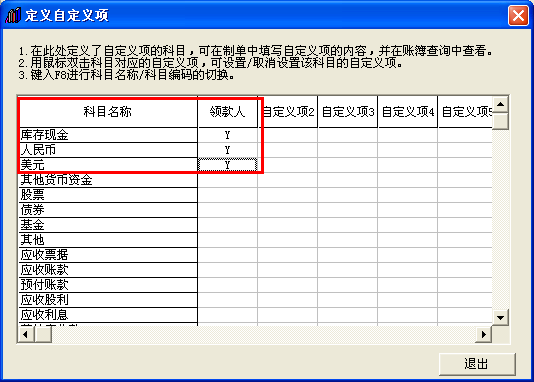Select the 债券 row

tap(108, 210)
